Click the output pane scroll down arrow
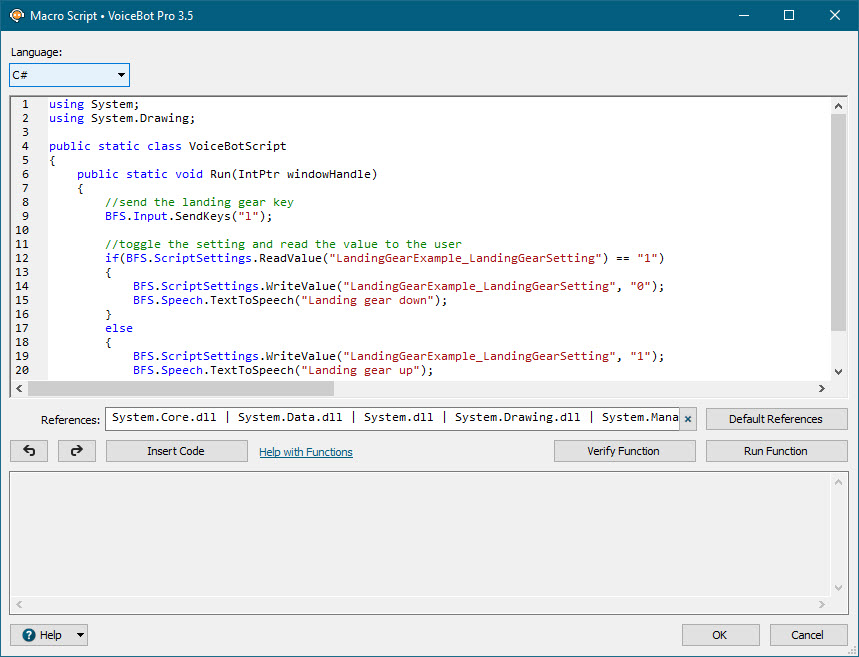 tap(838, 588)
